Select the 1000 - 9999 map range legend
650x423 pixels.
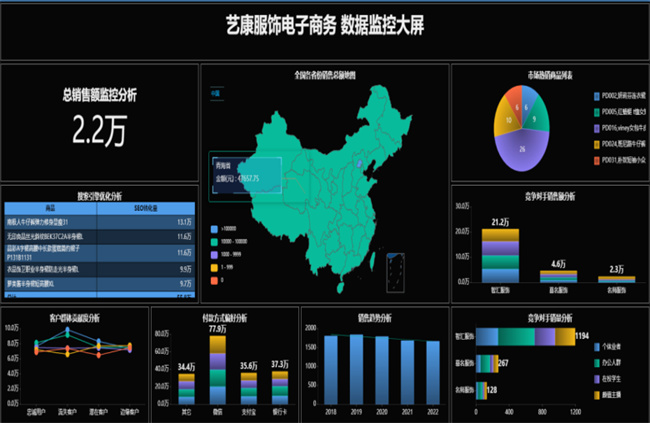213,254
